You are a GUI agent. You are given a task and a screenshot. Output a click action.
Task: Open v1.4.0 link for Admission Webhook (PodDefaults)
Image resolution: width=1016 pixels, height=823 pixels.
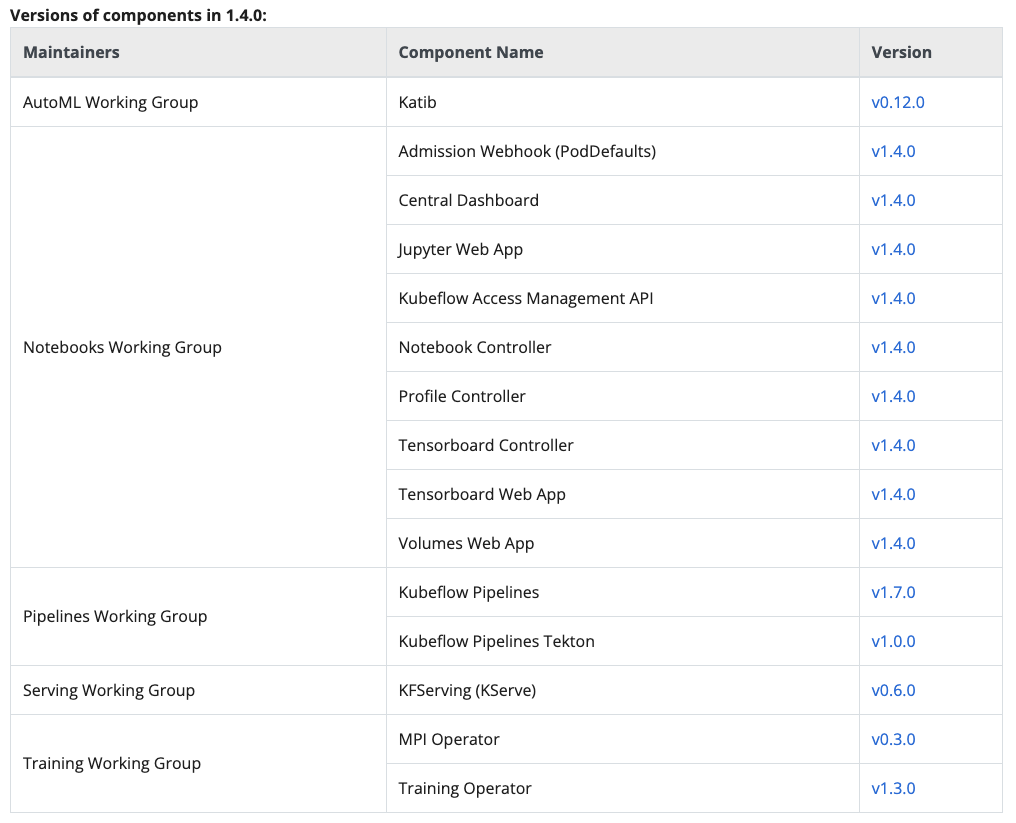click(x=893, y=152)
